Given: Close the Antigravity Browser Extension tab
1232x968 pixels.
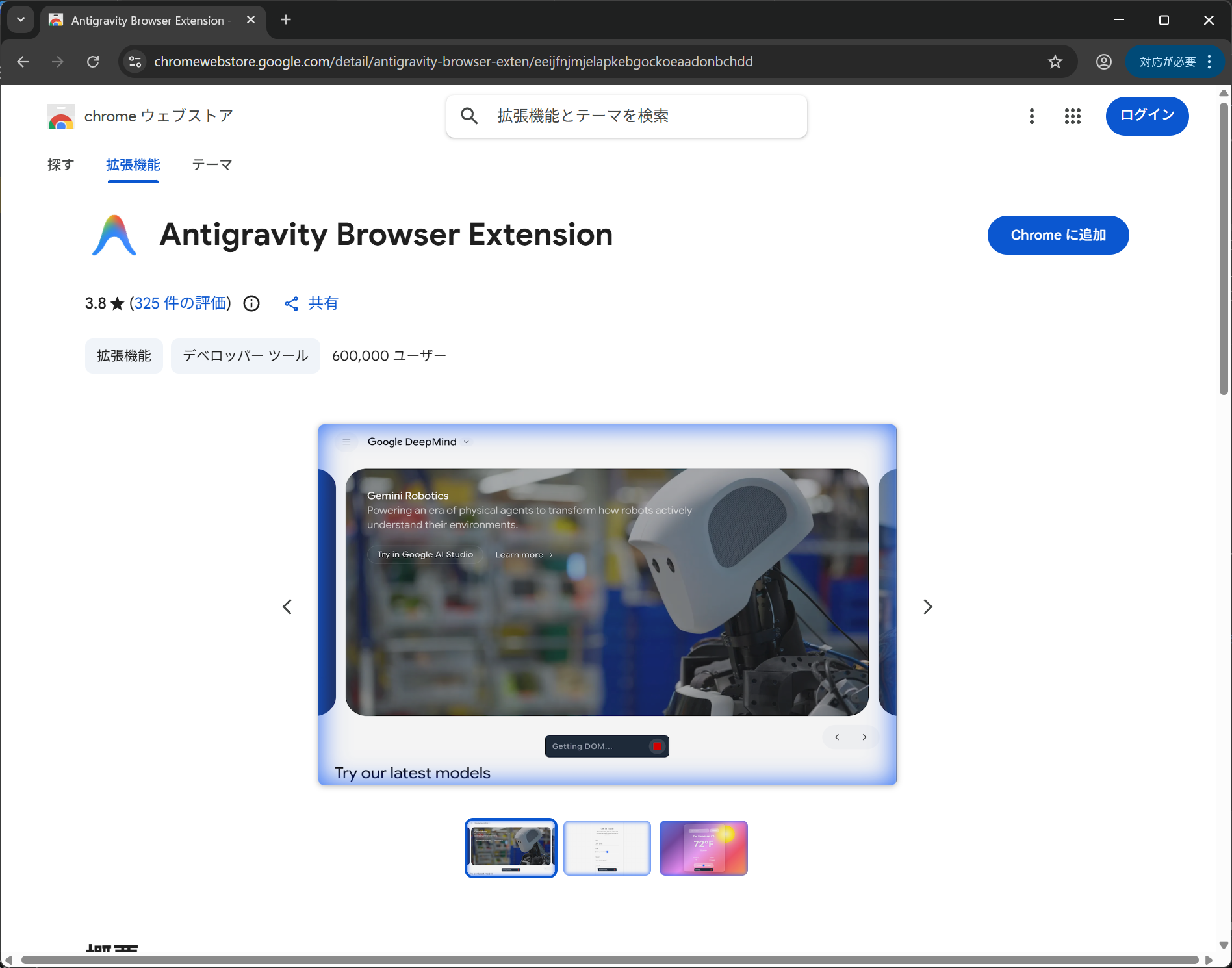Looking at the screenshot, I should (x=251, y=20).
